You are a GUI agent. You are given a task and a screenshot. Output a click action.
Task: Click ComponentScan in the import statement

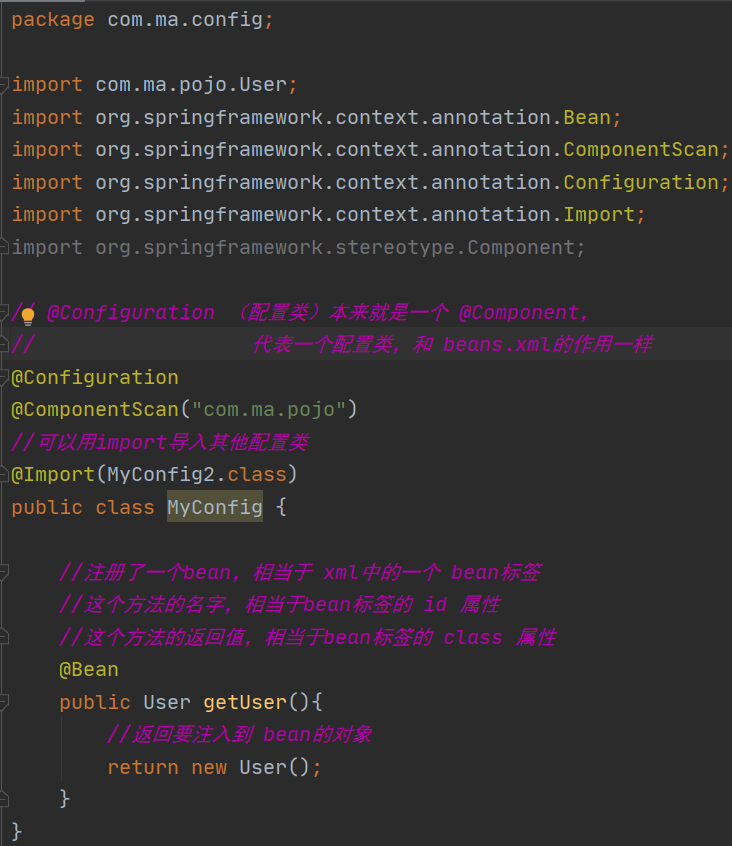[x=640, y=149]
